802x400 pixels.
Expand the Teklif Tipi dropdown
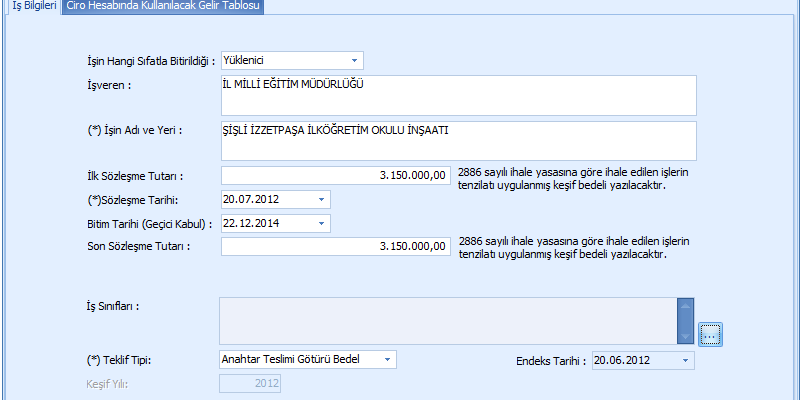click(x=388, y=359)
